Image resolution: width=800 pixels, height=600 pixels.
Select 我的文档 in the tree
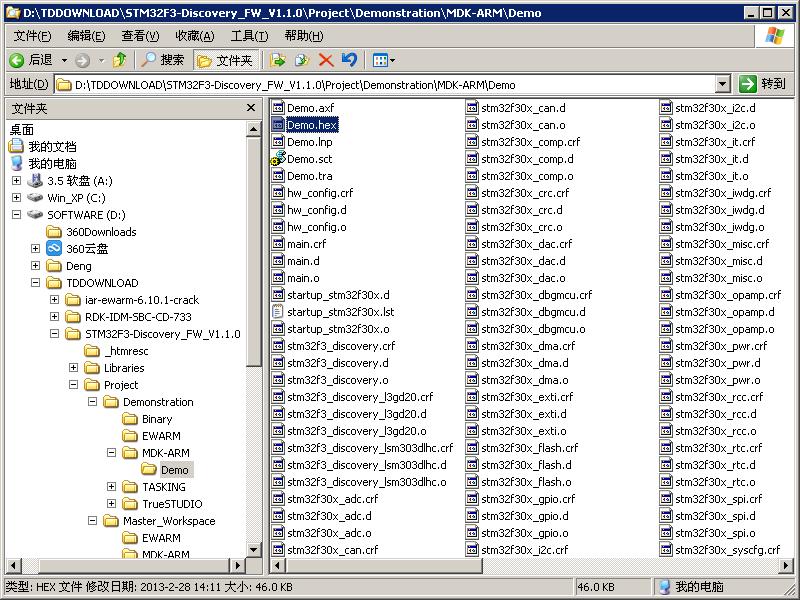click(52, 147)
